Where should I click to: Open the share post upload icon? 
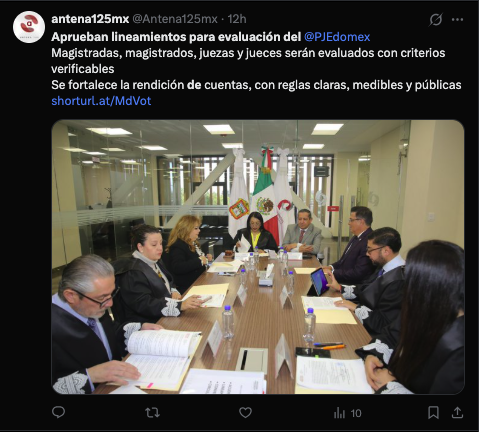click(457, 413)
